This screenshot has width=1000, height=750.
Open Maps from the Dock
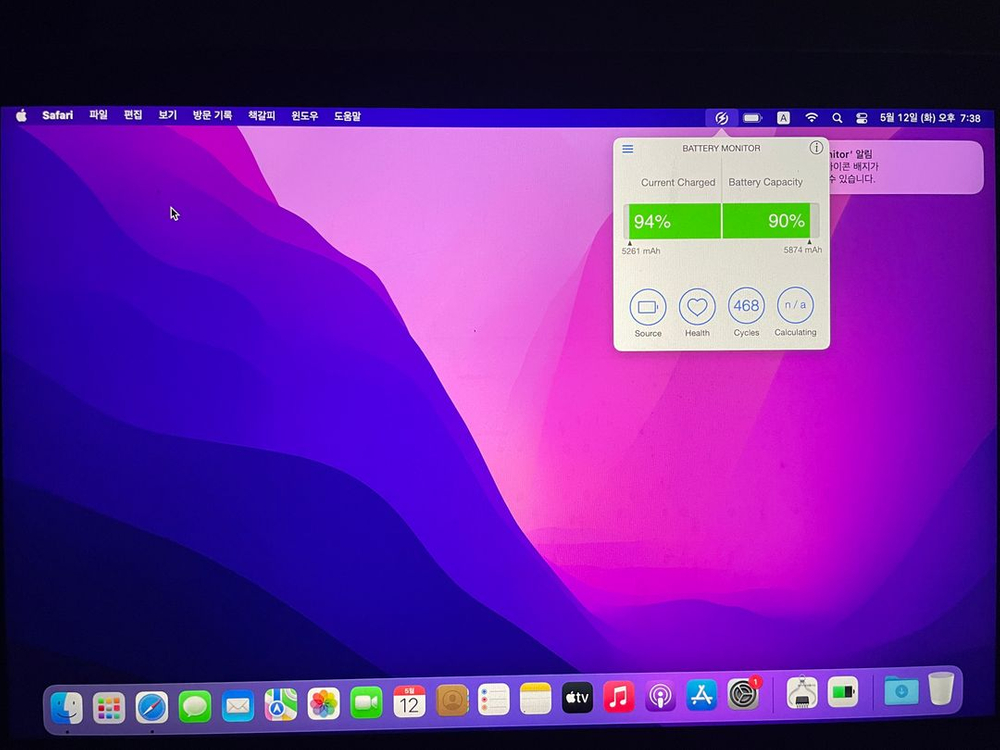[281, 705]
